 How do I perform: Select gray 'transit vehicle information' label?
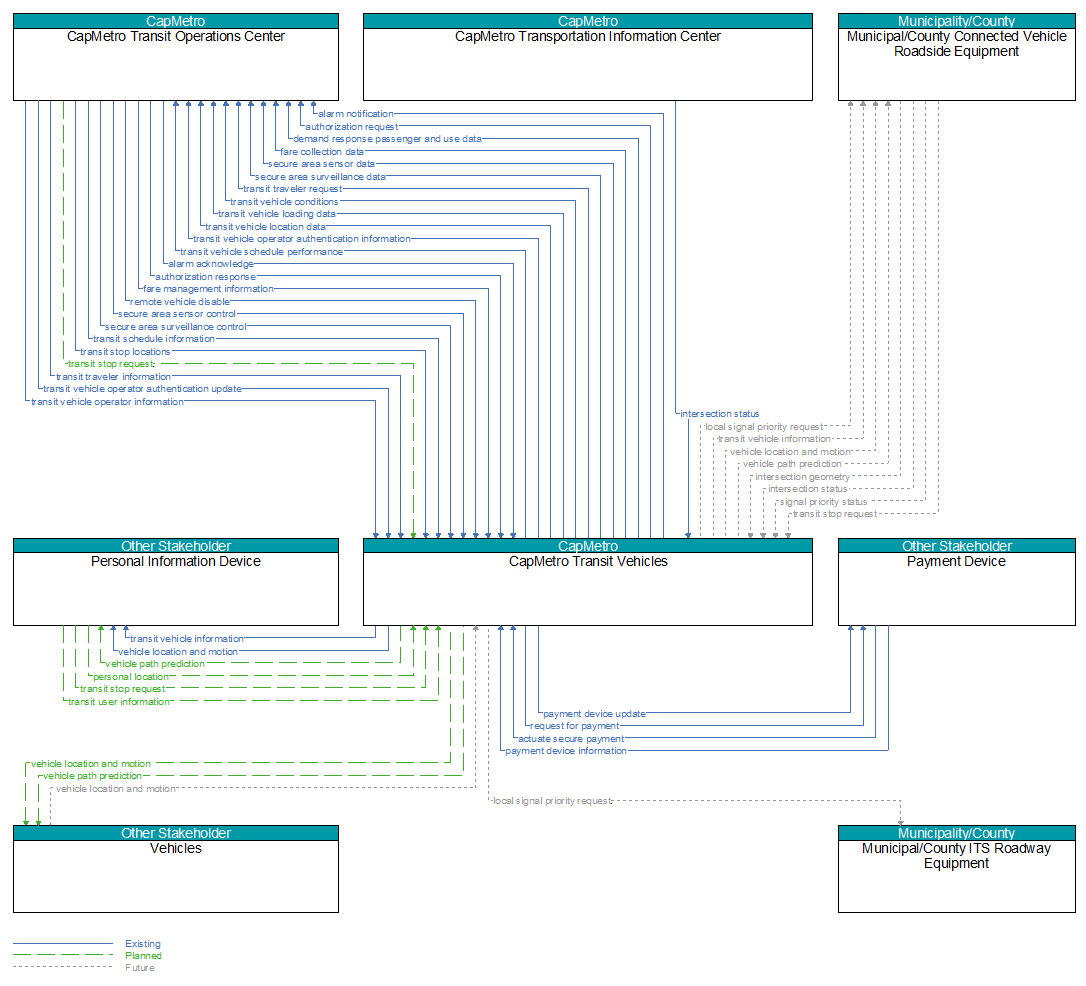(x=774, y=439)
